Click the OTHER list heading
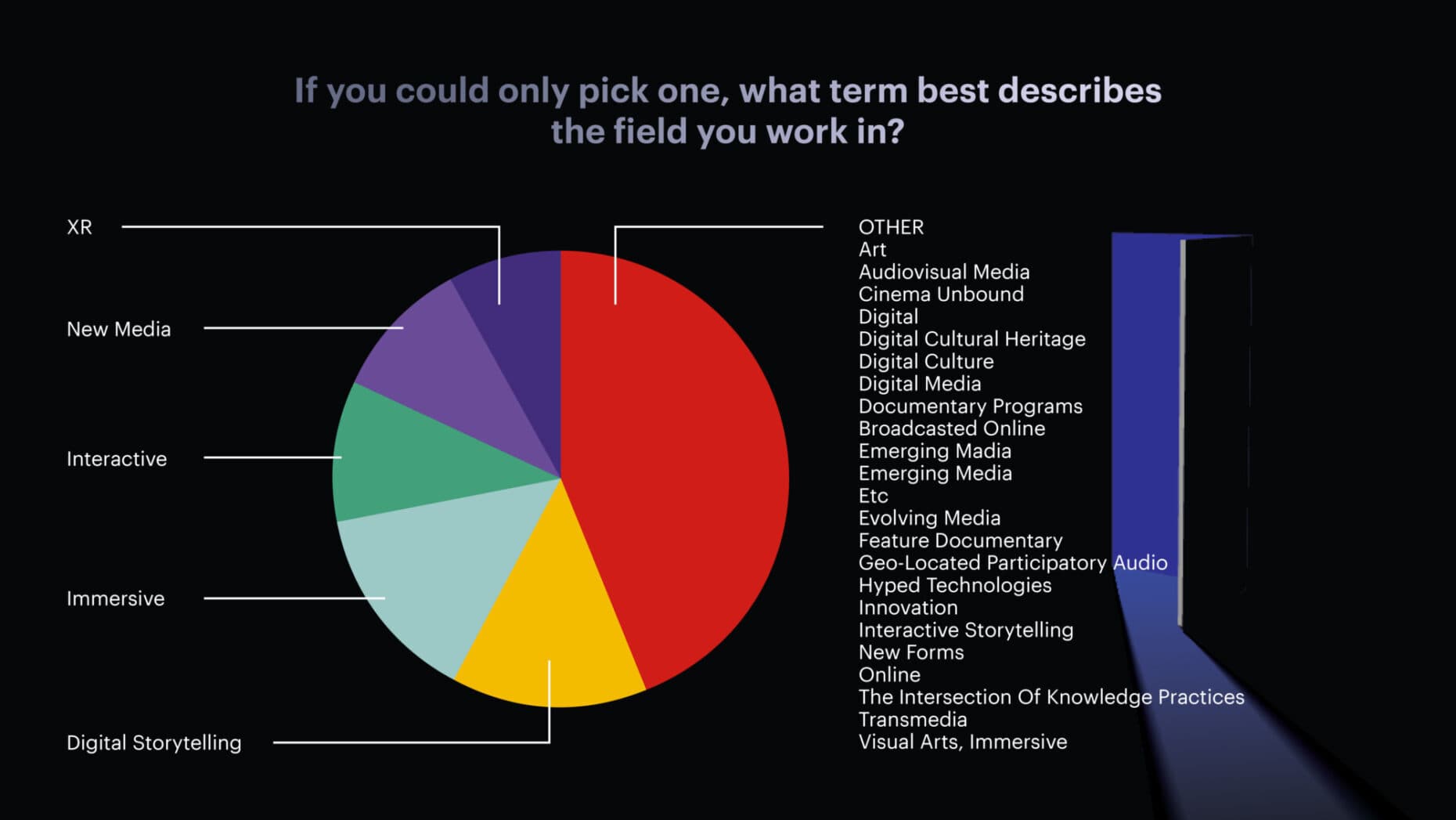The height and width of the screenshot is (820, 1456). 891,227
